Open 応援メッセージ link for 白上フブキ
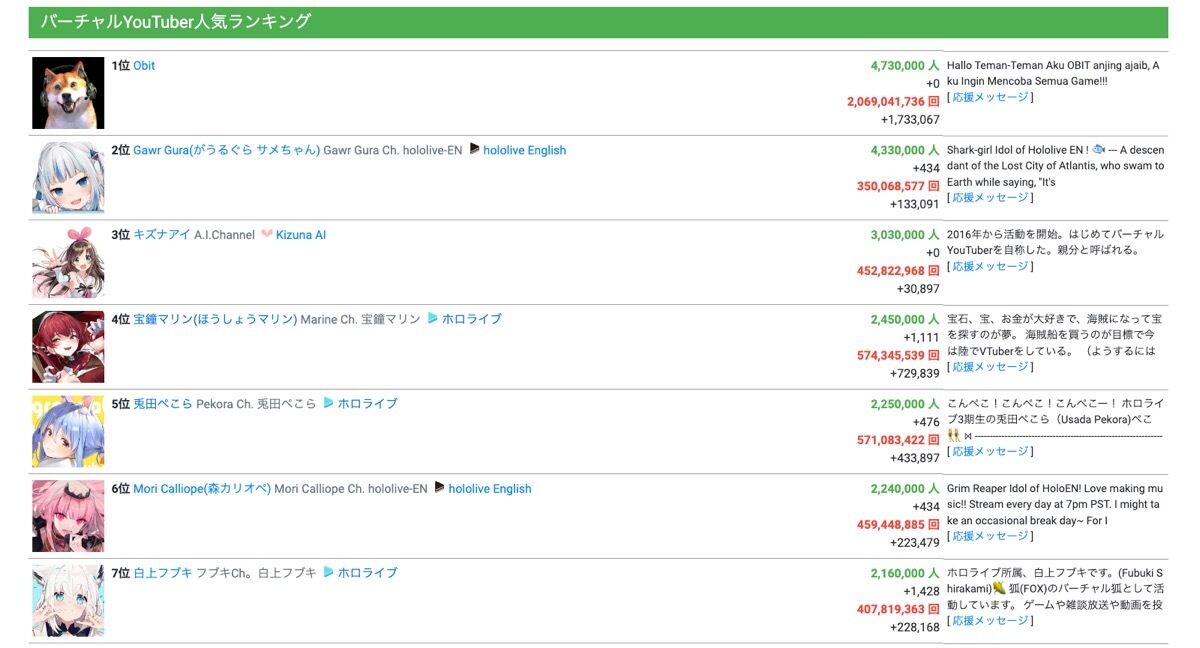Screen dimensions: 1200x648 tap(990, 621)
